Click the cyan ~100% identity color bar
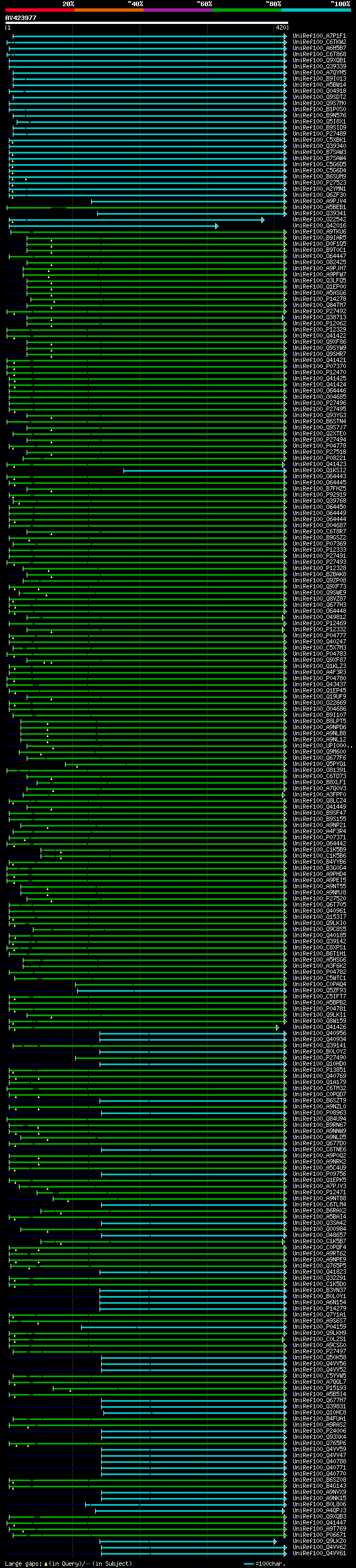Image resolution: width=356 pixels, height=1568 pixels. pyautogui.click(x=316, y=10)
